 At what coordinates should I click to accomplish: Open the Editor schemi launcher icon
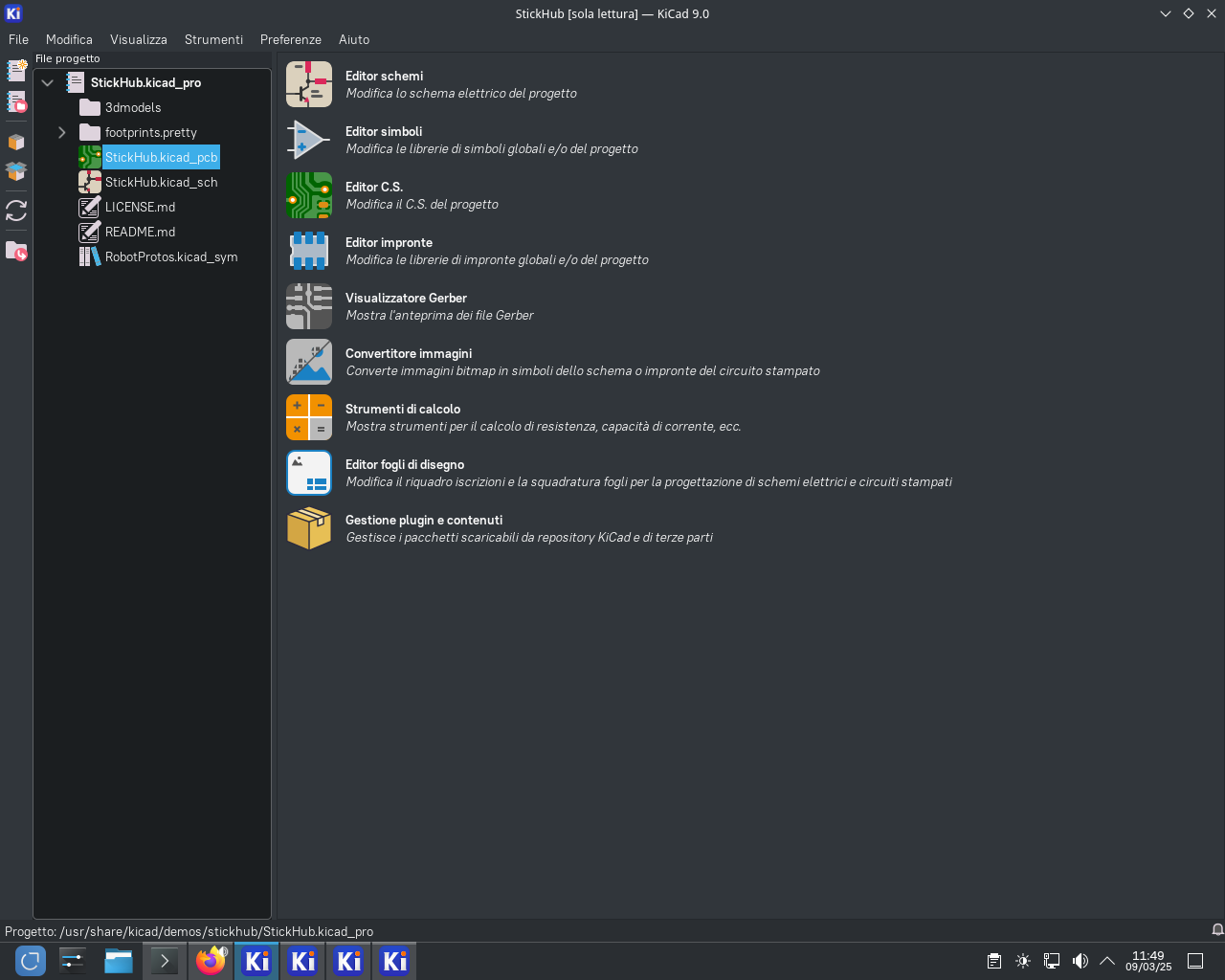tap(308, 84)
